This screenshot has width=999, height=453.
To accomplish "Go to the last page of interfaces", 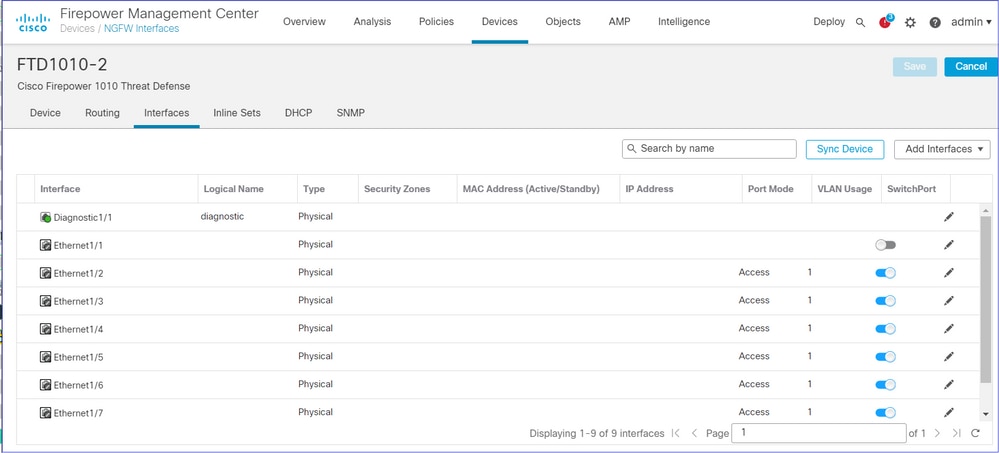I will click(x=956, y=433).
